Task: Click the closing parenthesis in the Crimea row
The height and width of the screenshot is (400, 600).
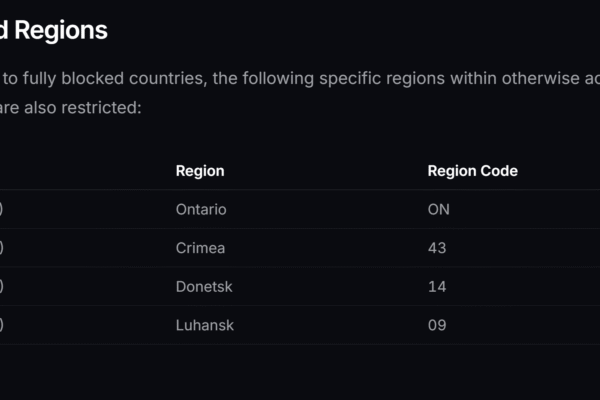Action: pyautogui.click(x=2, y=248)
